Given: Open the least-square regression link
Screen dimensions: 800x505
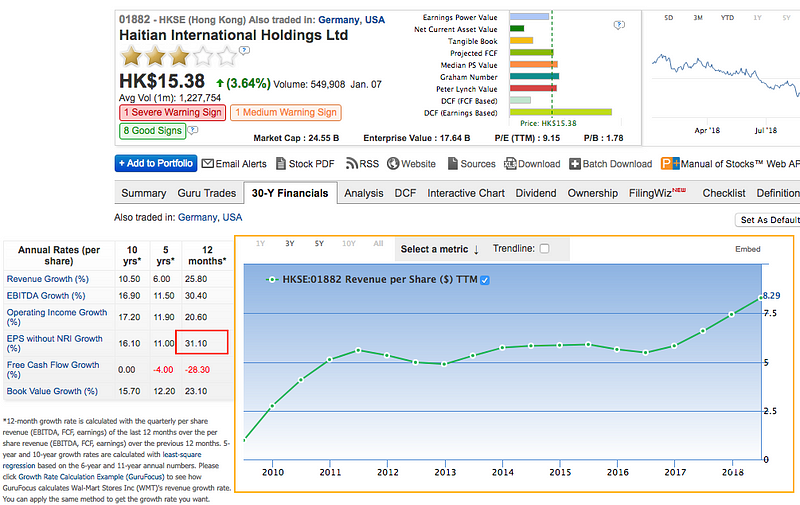Looking at the screenshot, I should 102,460.
